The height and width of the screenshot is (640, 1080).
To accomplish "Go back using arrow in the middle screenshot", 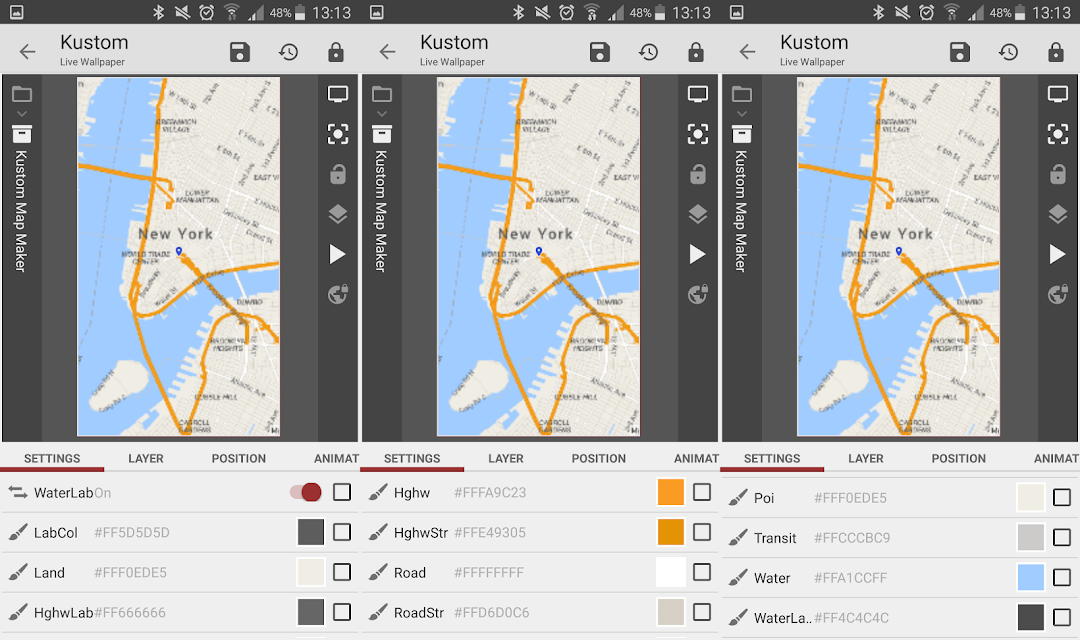I will (x=388, y=52).
